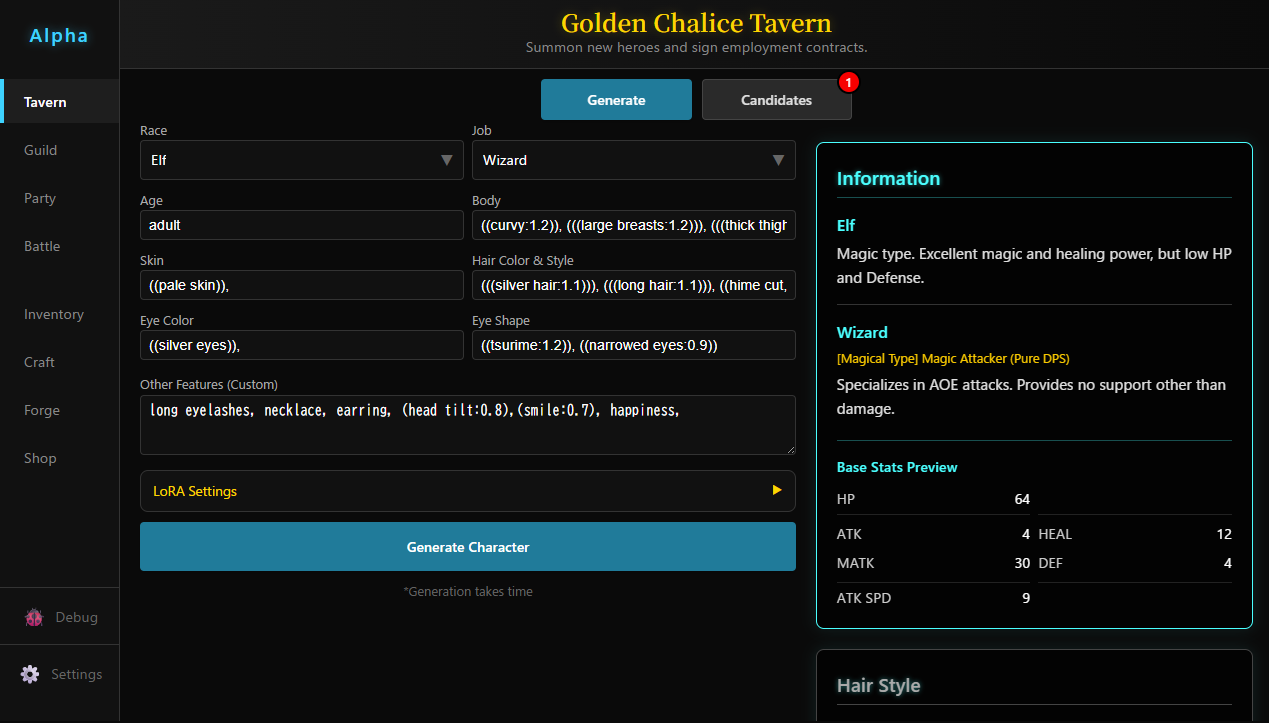Click the Generate Character button
The height and width of the screenshot is (723, 1269).
pyautogui.click(x=468, y=547)
